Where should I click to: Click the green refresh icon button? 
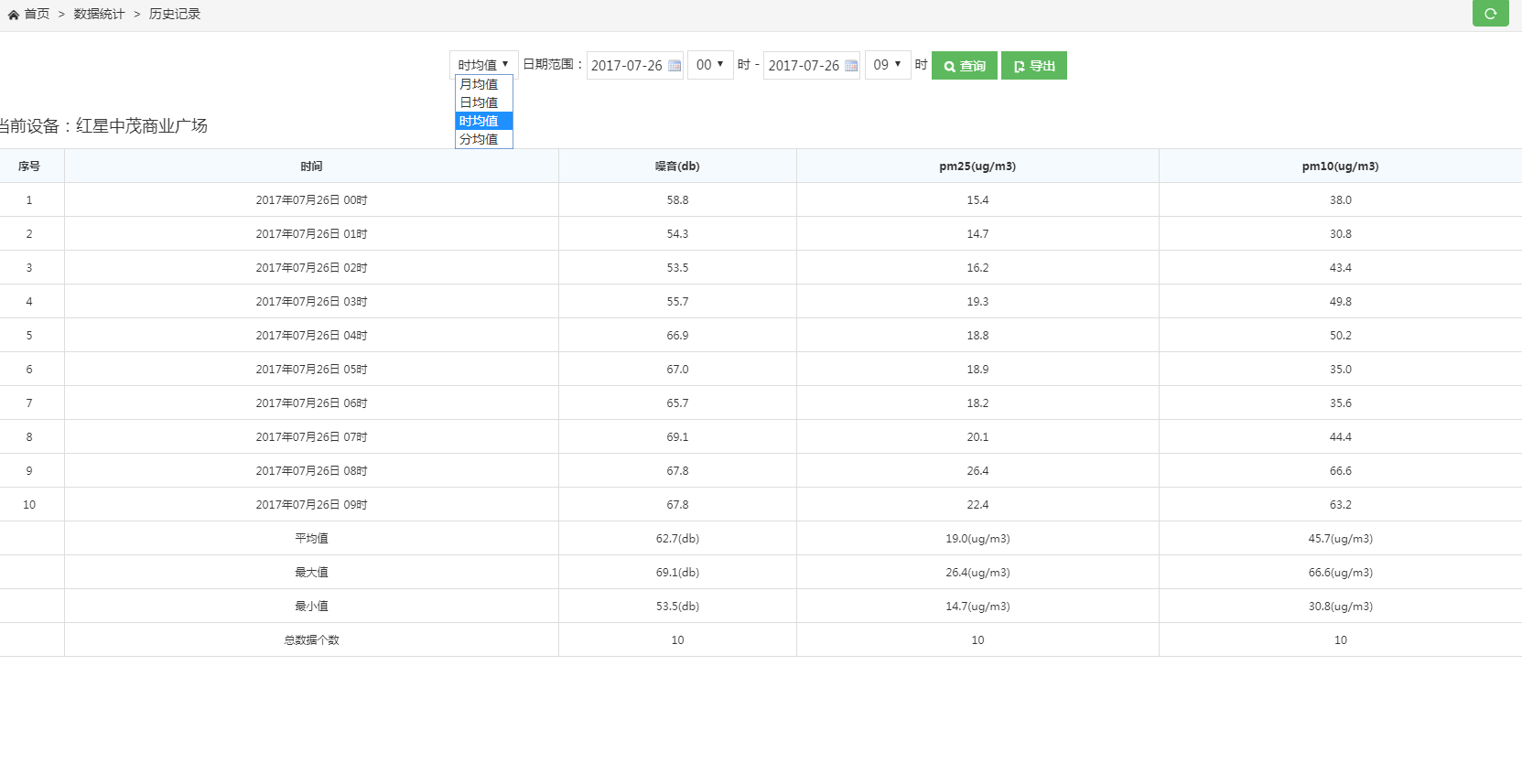pos(1490,14)
